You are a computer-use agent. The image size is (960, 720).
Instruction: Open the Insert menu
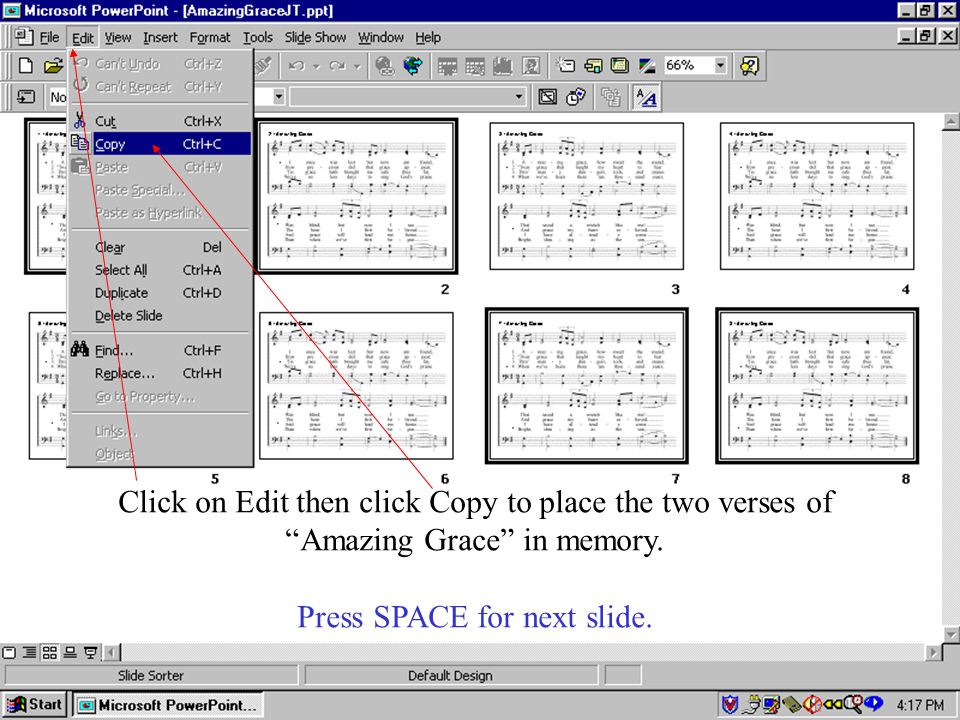click(x=160, y=37)
